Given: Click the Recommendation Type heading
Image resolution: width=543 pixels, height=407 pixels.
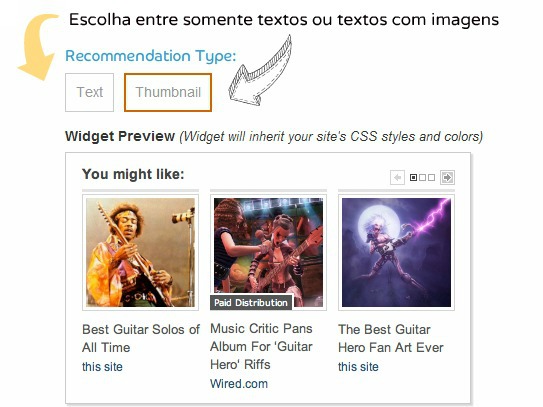Looking at the screenshot, I should (x=151, y=56).
